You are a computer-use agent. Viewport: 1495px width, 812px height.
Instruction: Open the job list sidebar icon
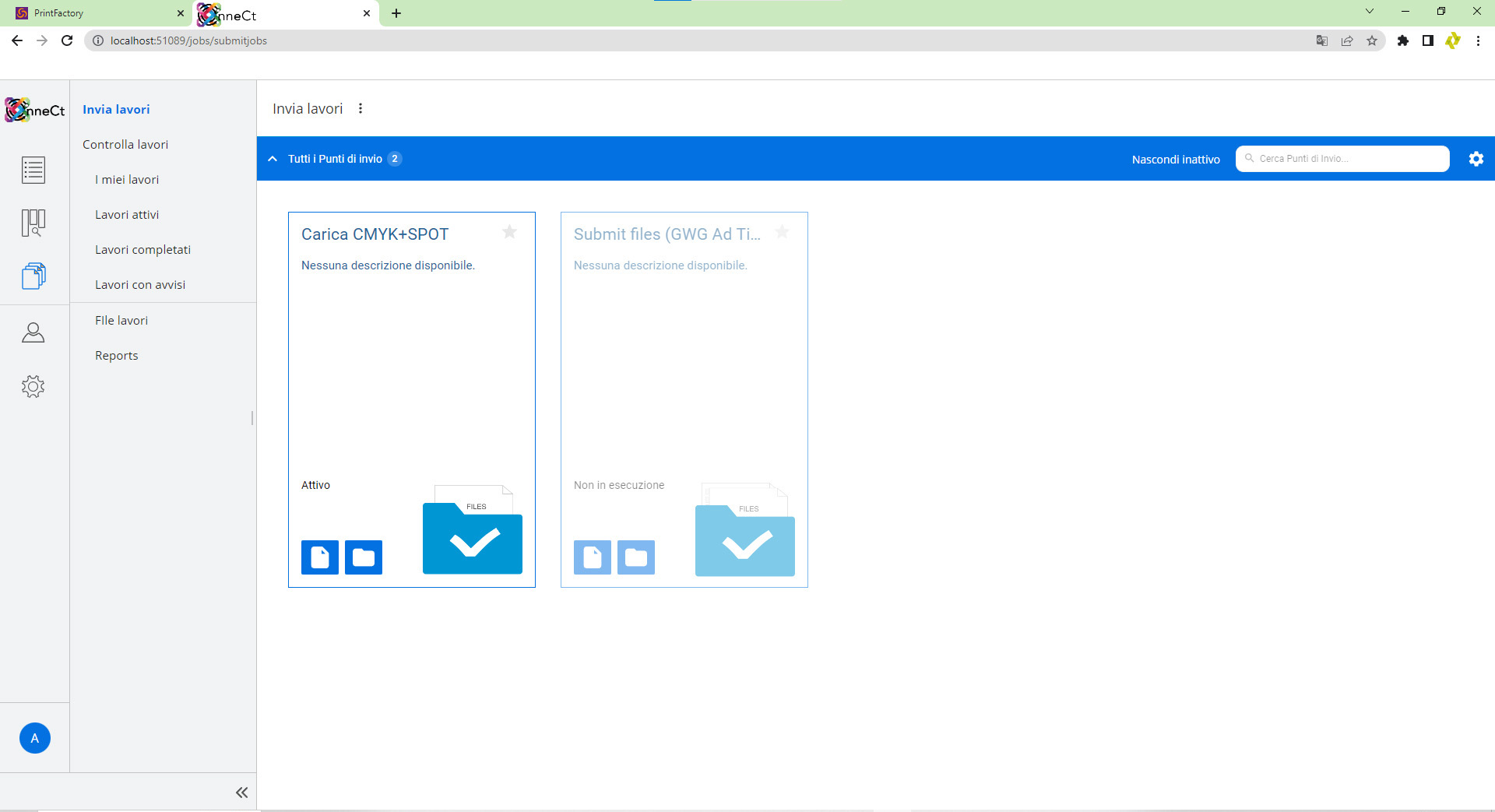click(33, 170)
